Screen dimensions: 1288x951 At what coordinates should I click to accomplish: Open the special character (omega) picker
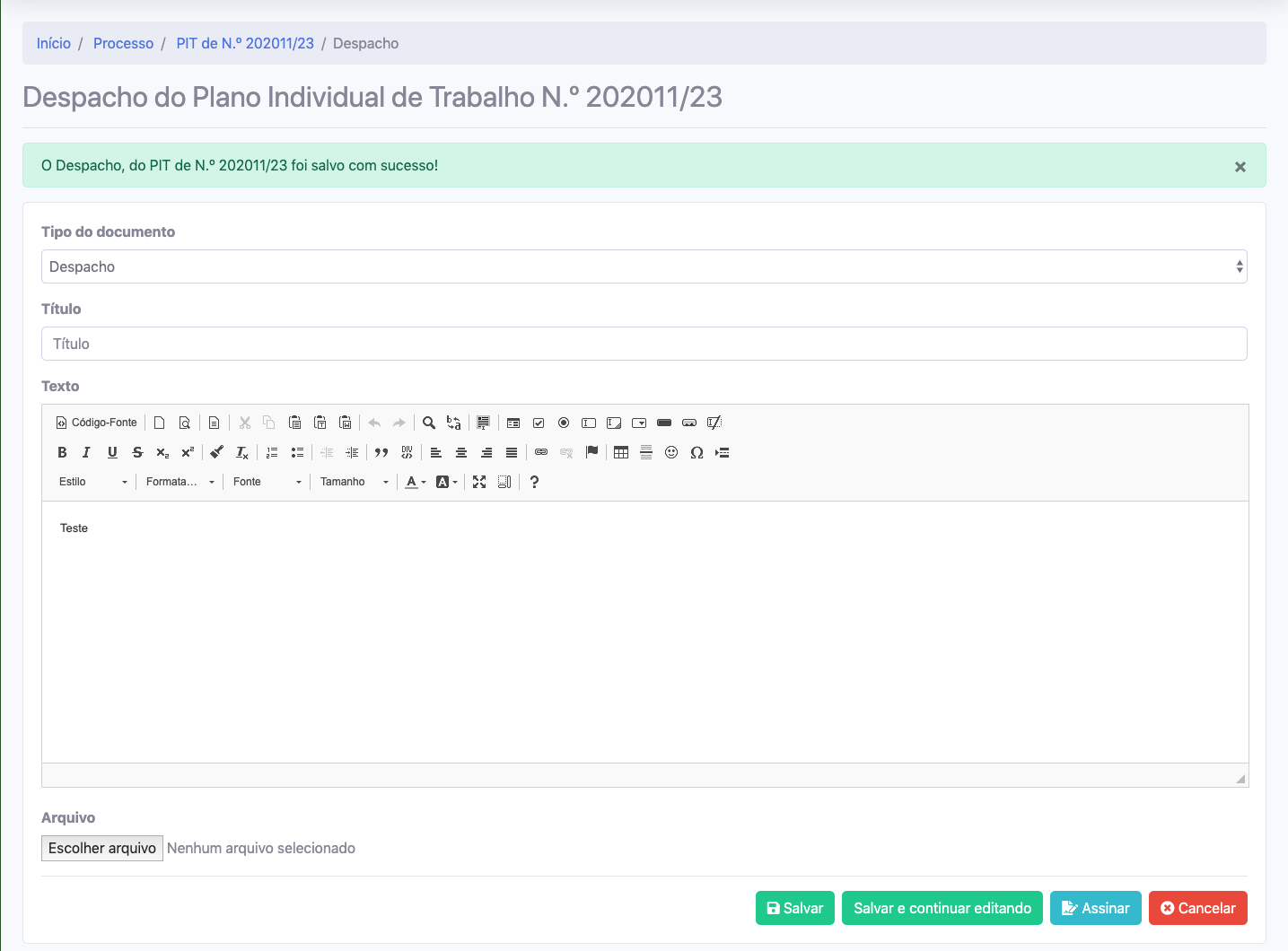pos(697,452)
